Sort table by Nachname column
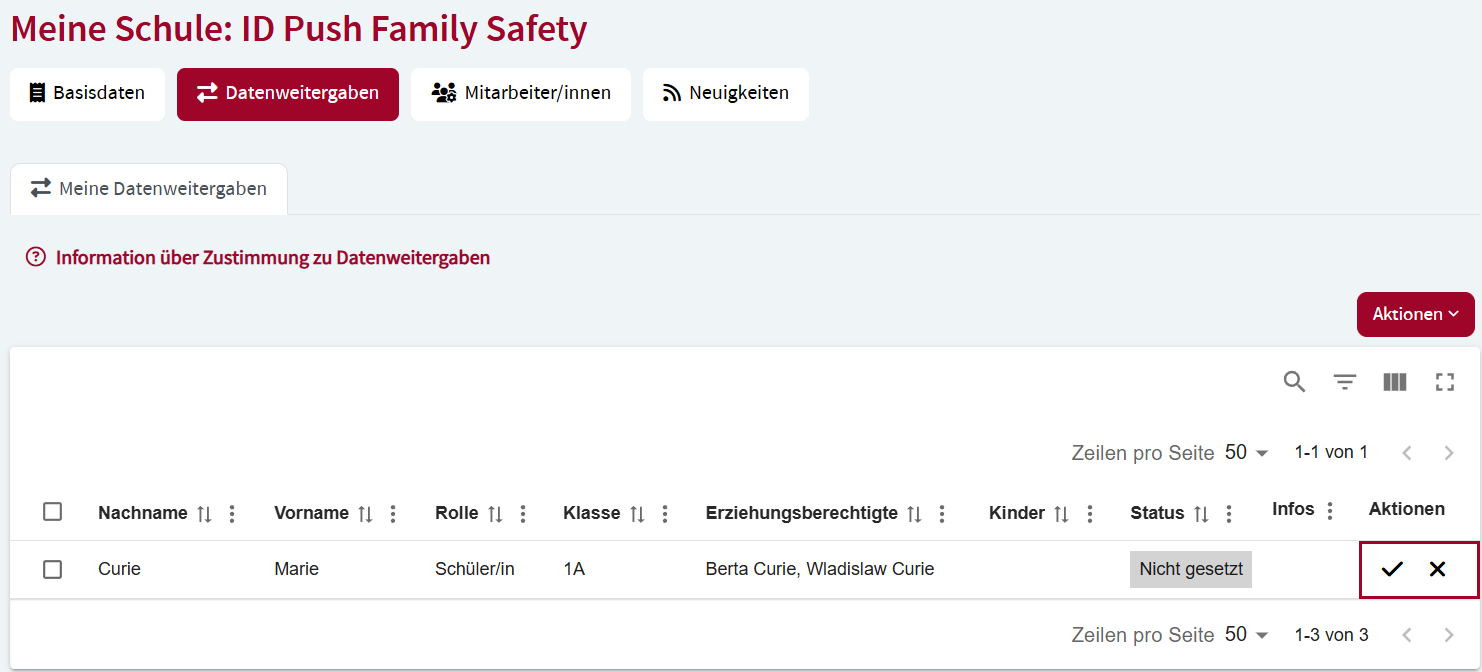This screenshot has width=1482, height=672. pos(204,514)
